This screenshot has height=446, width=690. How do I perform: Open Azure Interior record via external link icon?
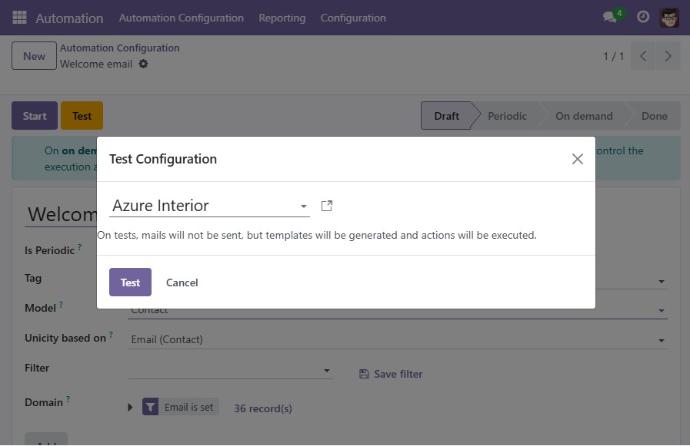pyautogui.click(x=327, y=205)
